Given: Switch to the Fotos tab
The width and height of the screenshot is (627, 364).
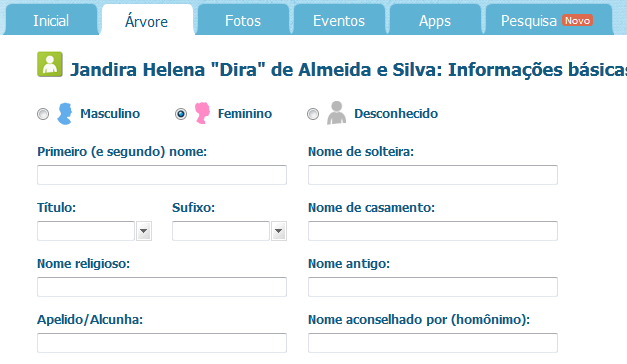Looking at the screenshot, I should pyautogui.click(x=243, y=20).
